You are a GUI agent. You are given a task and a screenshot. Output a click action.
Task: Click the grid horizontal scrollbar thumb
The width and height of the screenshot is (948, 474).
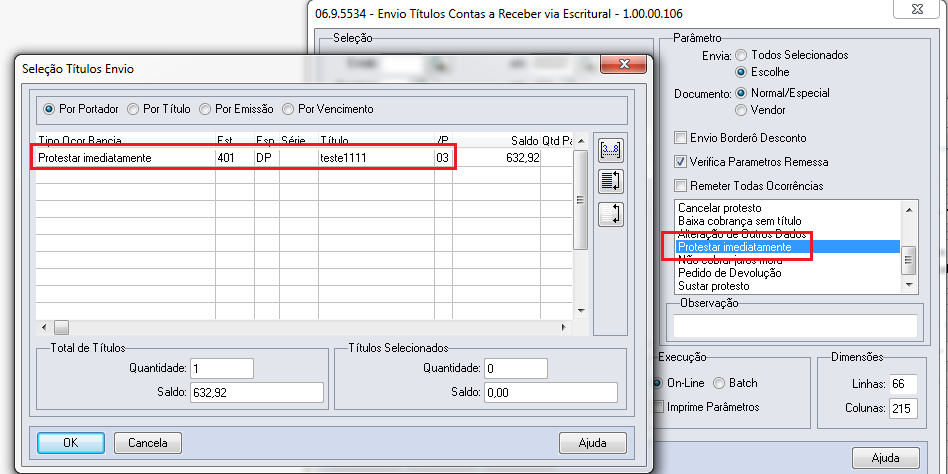click(x=61, y=327)
